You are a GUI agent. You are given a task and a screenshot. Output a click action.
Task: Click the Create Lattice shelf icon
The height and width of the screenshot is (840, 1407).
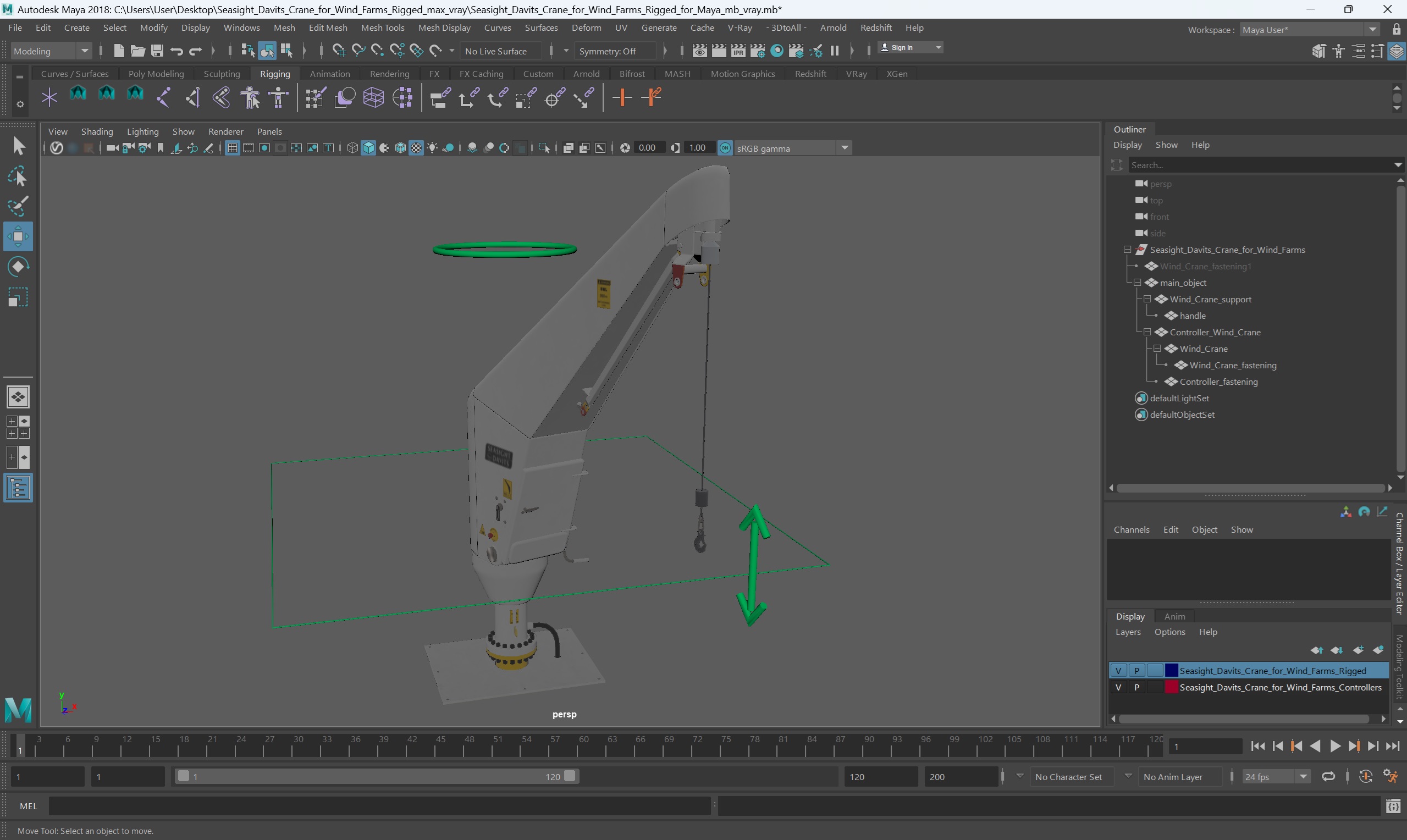click(373, 97)
